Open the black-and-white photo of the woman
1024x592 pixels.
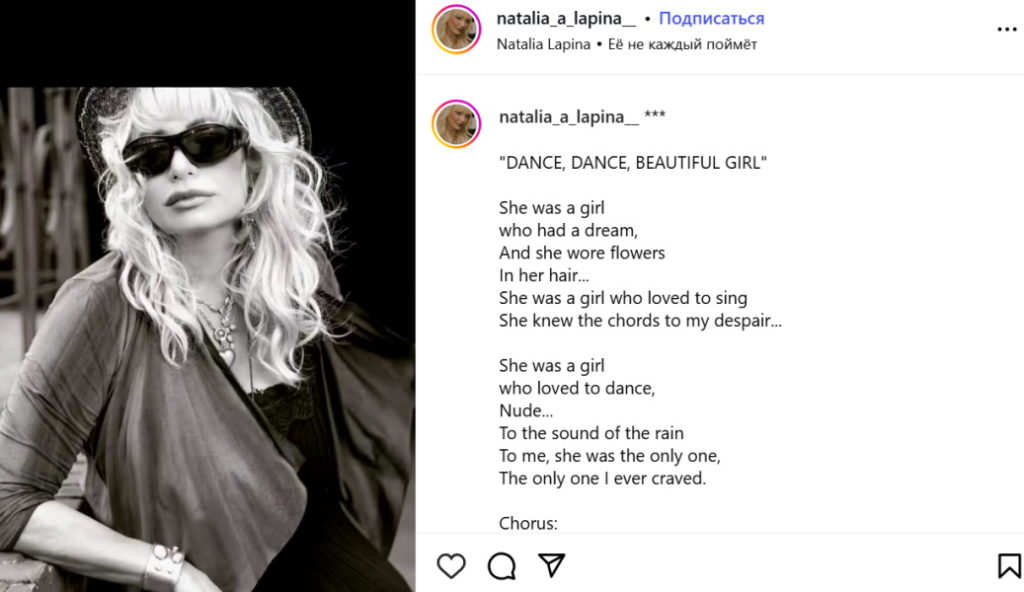point(208,339)
